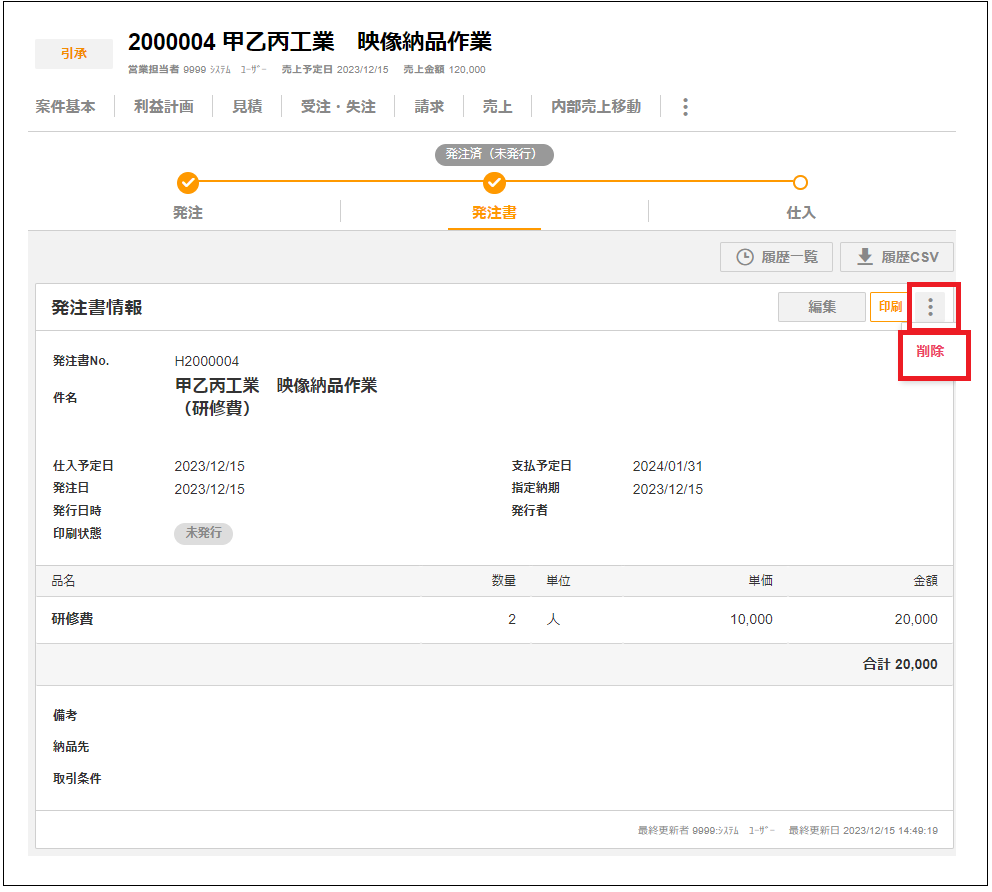This screenshot has height=892, width=992.
Task: Click the 引承 approval stamp
Action: tap(73, 54)
